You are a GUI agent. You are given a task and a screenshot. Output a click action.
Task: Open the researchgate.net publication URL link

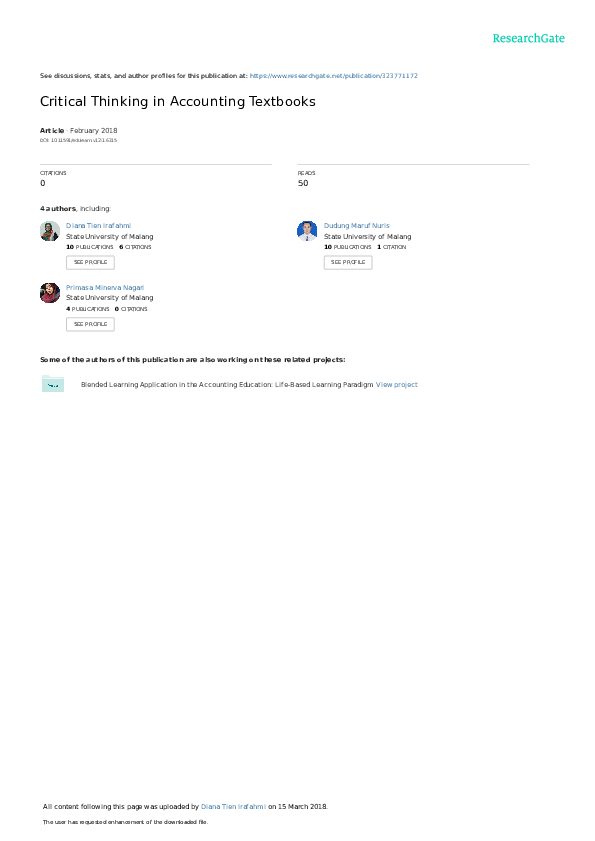333,76
